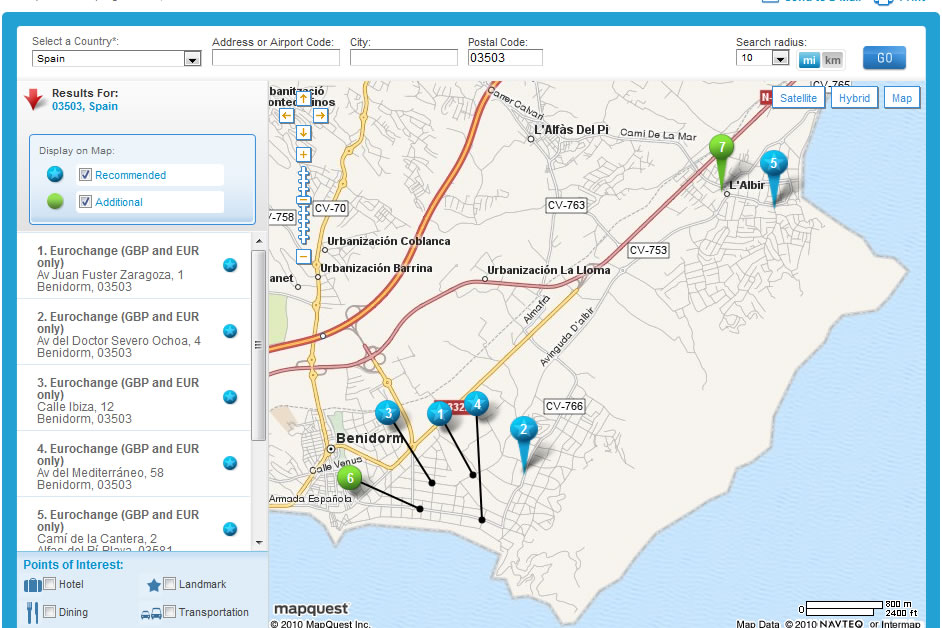Viewport: 942px width, 628px height.
Task: Focus the Postal Code field
Action: [505, 58]
